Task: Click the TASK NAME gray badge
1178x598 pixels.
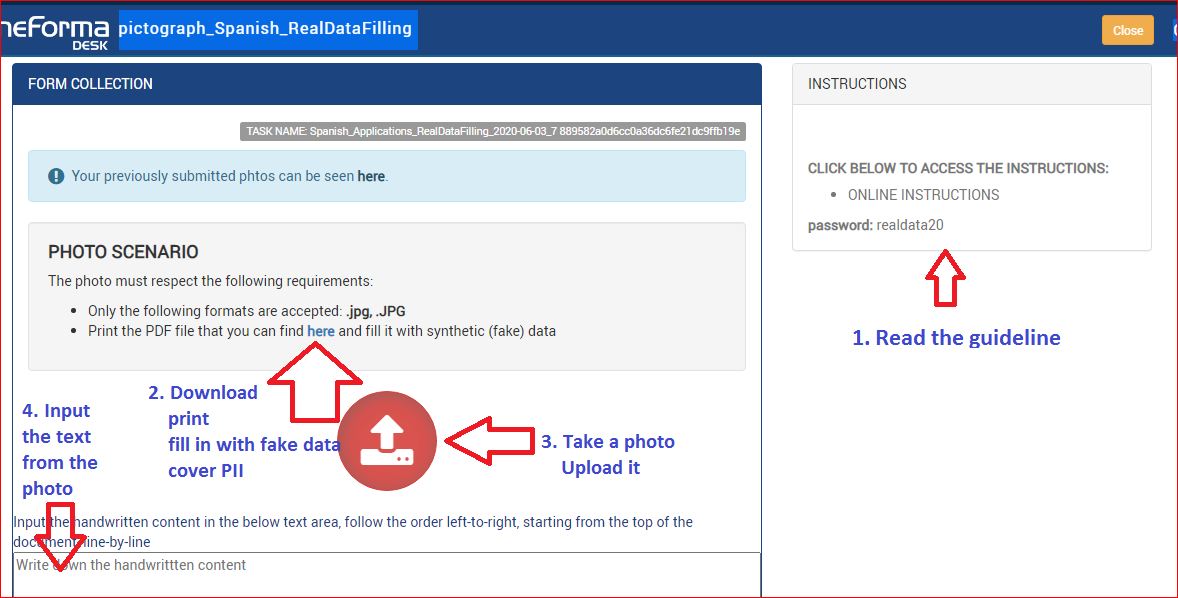Action: click(493, 131)
